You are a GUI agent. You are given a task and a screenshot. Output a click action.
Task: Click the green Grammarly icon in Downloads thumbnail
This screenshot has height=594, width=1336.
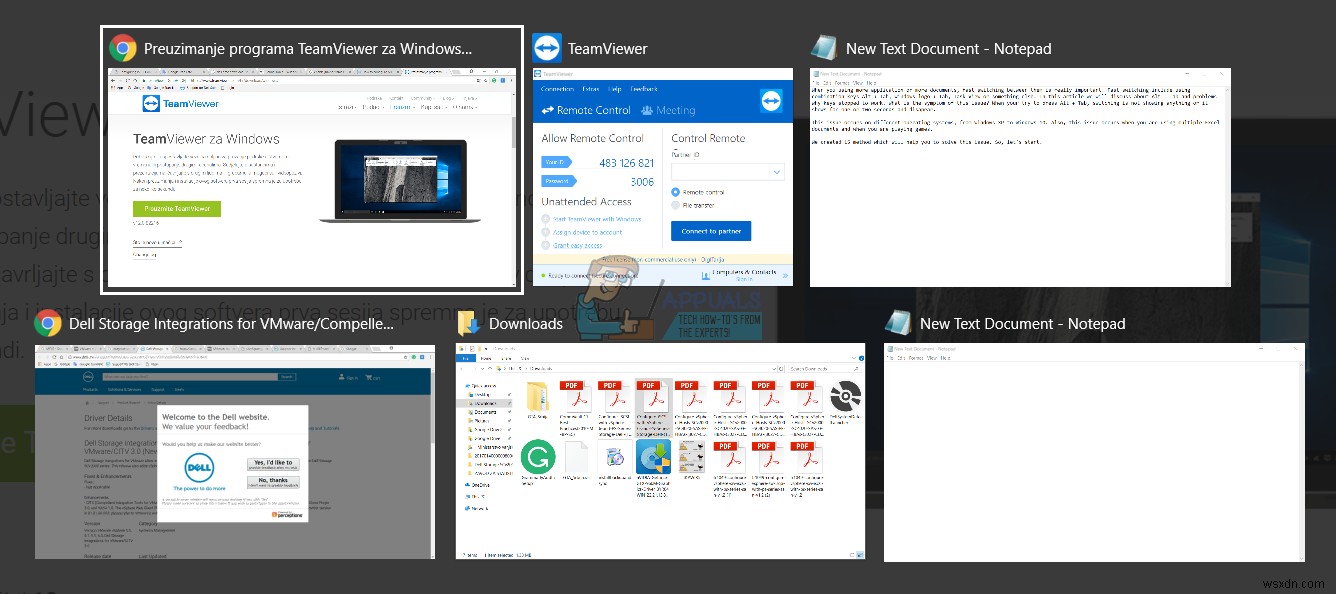coord(538,457)
